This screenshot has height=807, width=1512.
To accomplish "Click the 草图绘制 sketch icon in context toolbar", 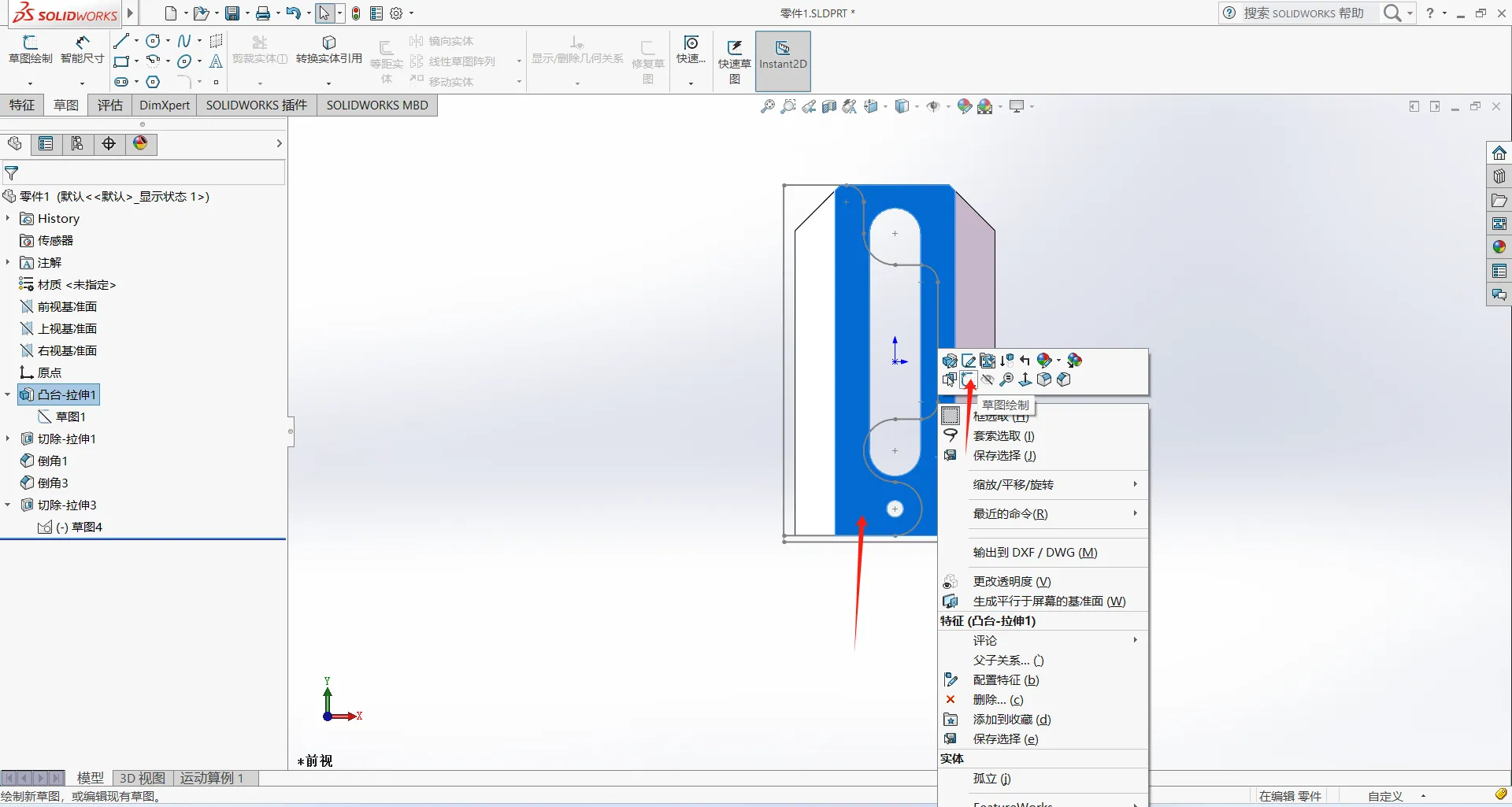I will click(x=969, y=379).
